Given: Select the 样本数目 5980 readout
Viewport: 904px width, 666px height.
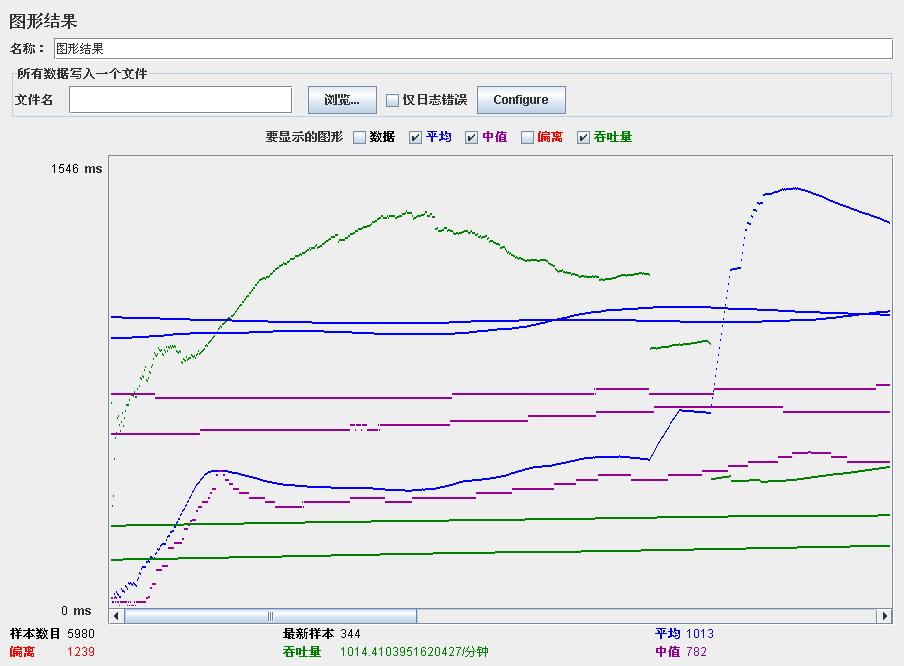Looking at the screenshot, I should point(52,634).
